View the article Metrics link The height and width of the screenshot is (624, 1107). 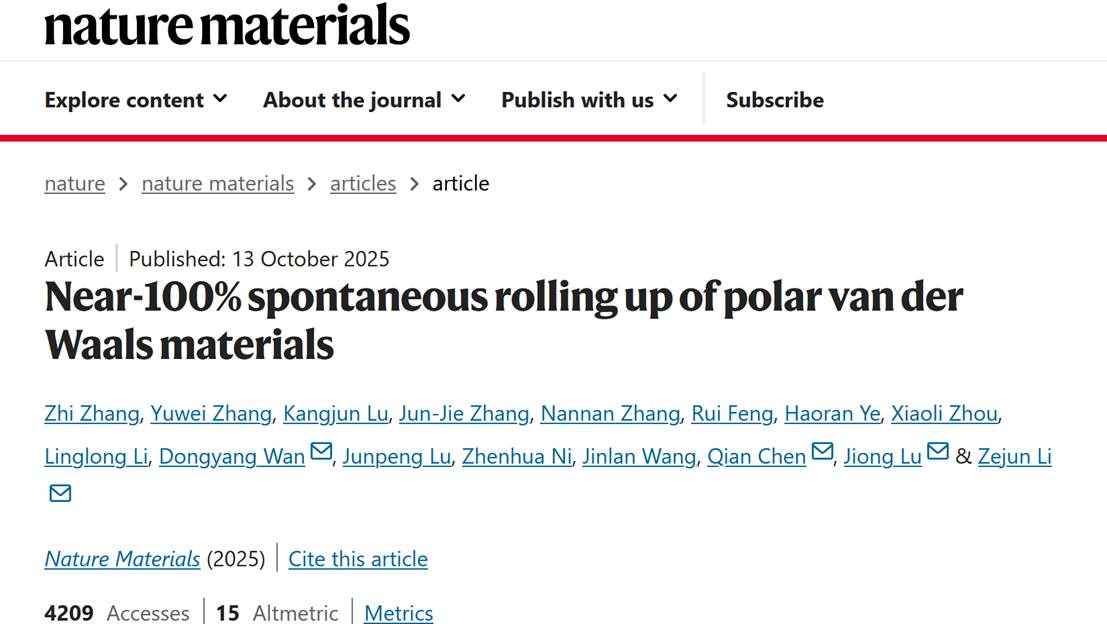pyautogui.click(x=398, y=613)
